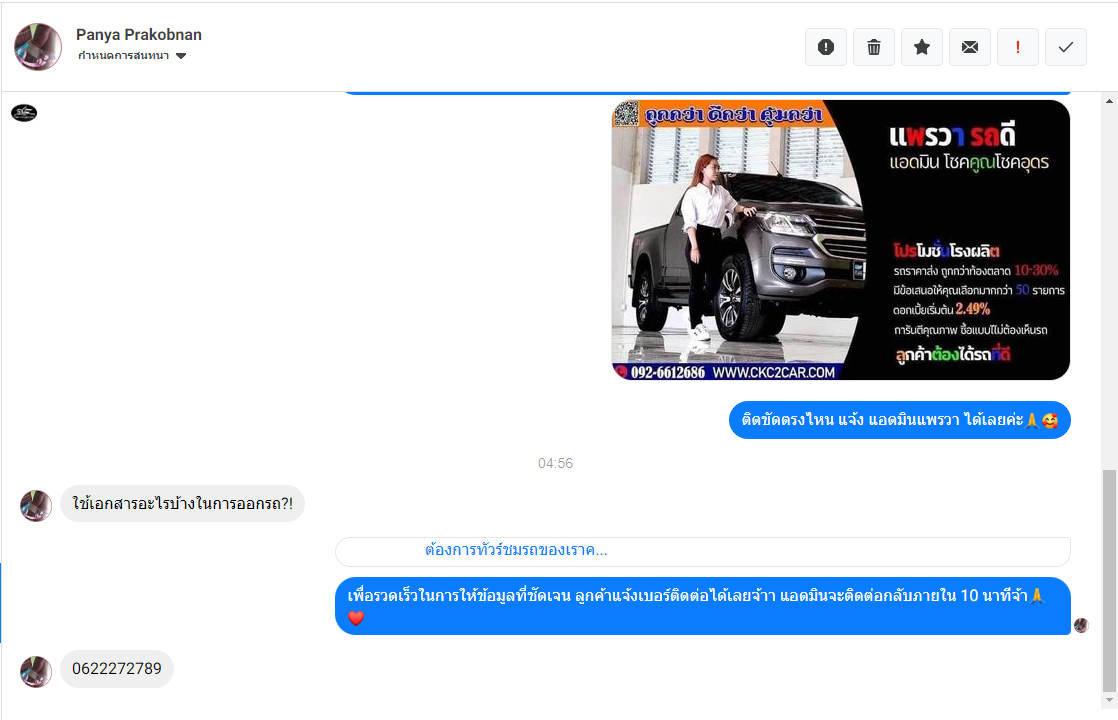1118x720 pixels.
Task: Mark conversation done with checkmark icon
Action: 1066,47
